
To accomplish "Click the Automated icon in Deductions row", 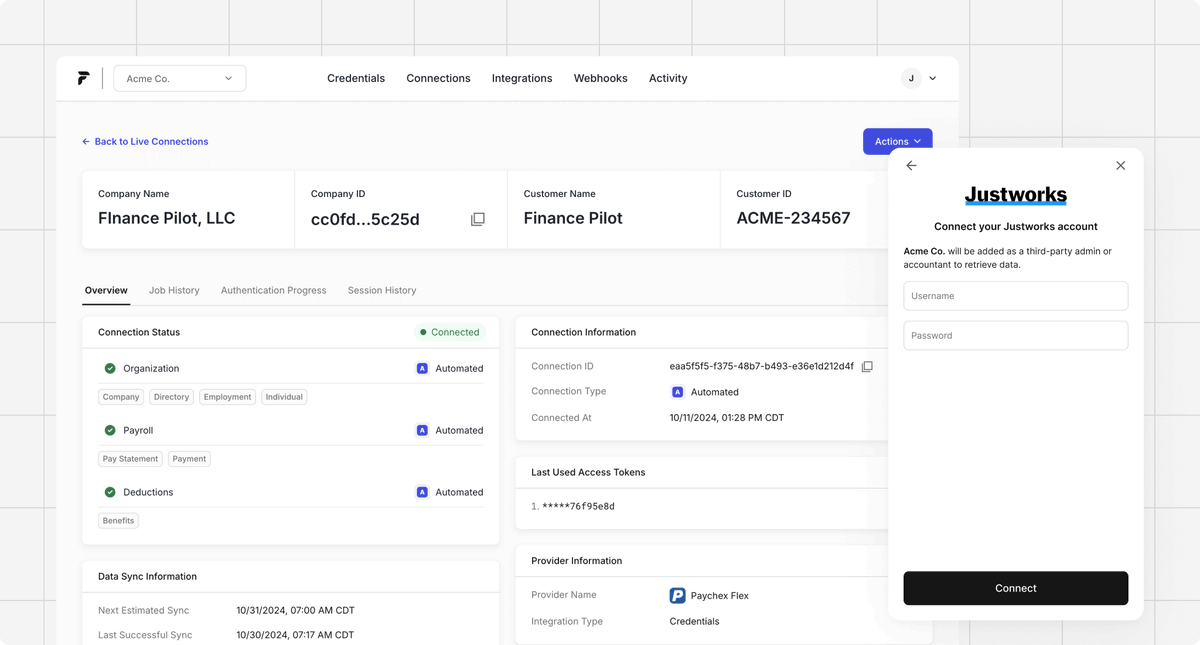I will coord(422,492).
